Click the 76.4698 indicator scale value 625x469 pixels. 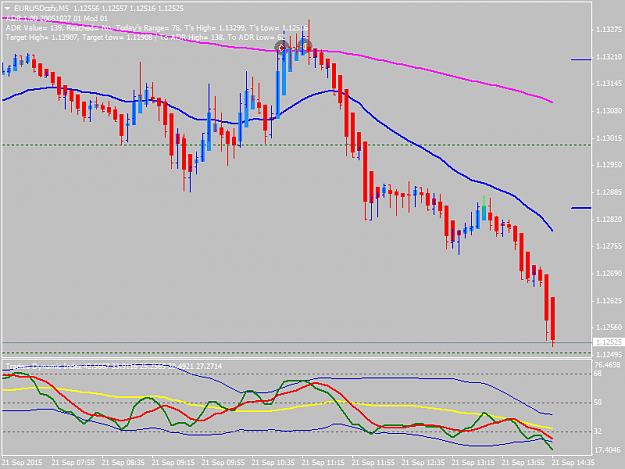(607, 365)
